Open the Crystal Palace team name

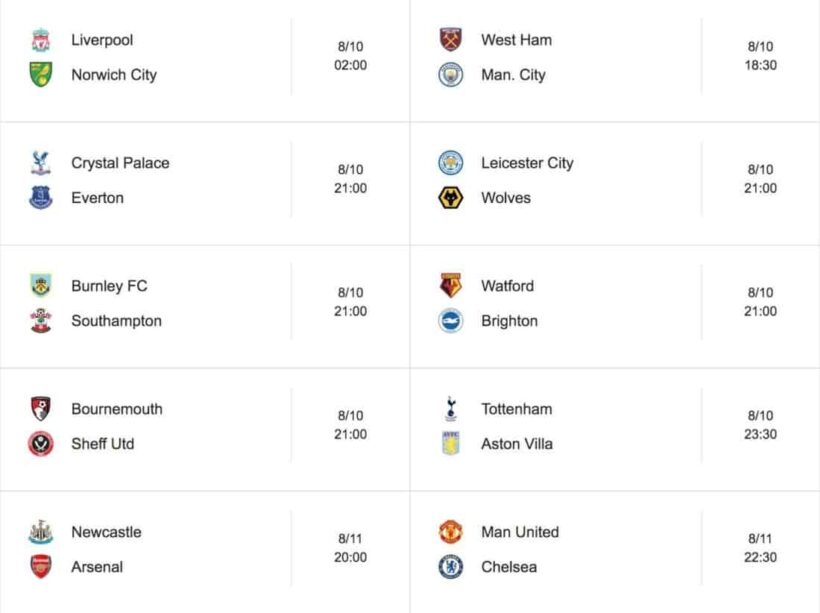[120, 163]
